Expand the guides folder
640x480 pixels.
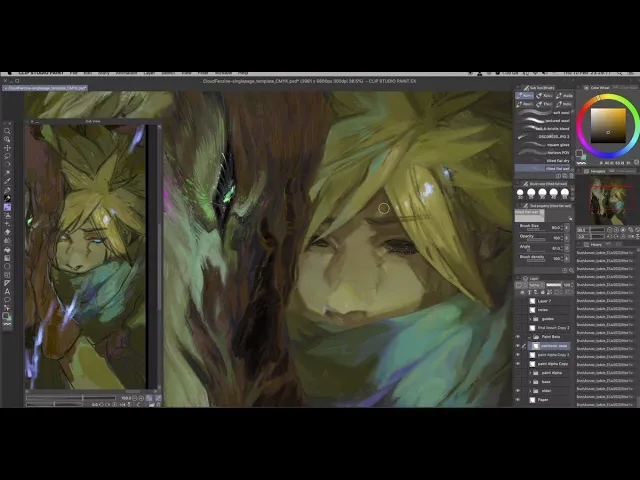click(x=530, y=319)
